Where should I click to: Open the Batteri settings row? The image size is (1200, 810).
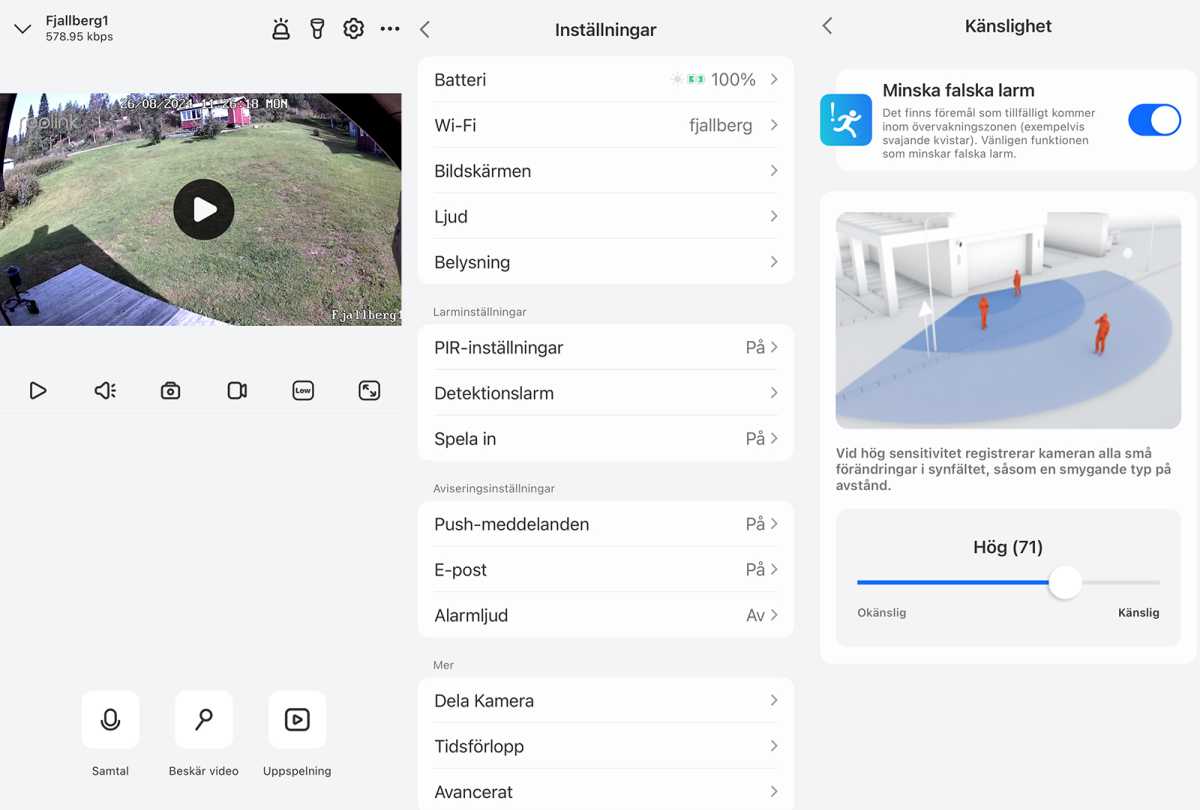[x=605, y=80]
